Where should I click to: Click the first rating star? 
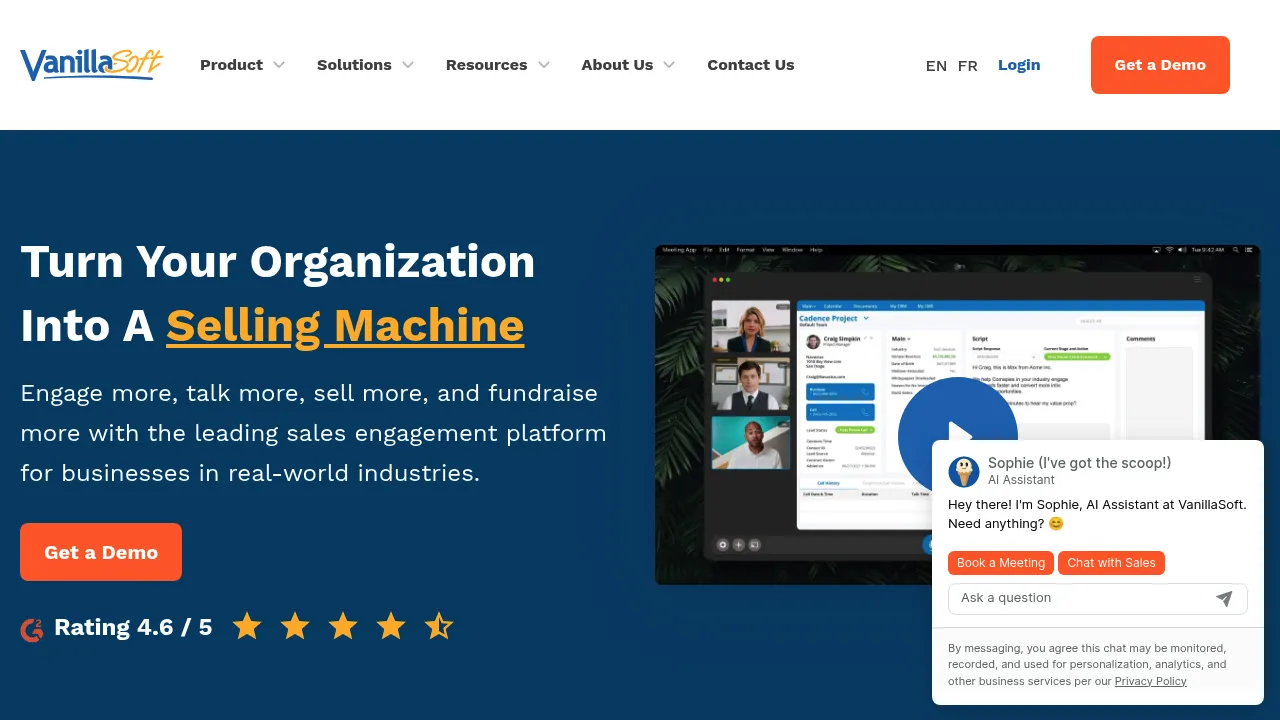pyautogui.click(x=247, y=627)
